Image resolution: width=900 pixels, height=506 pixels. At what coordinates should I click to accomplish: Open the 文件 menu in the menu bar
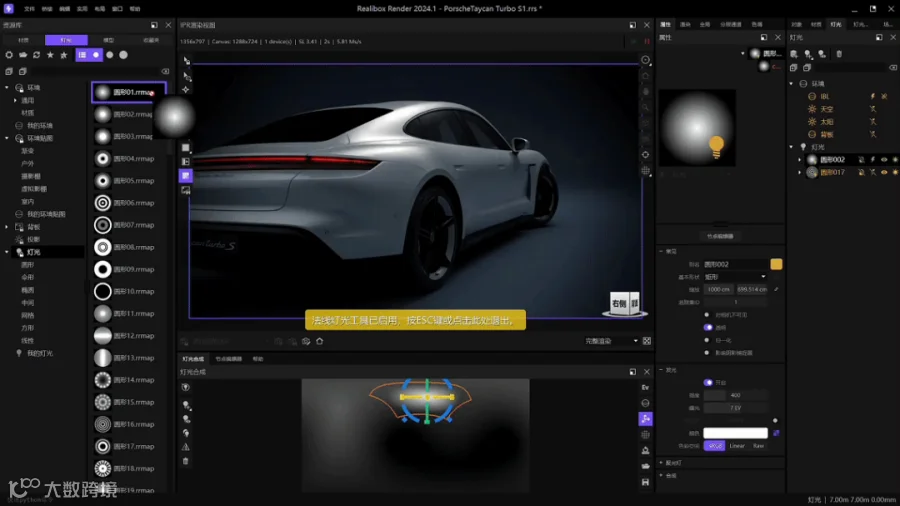29,8
